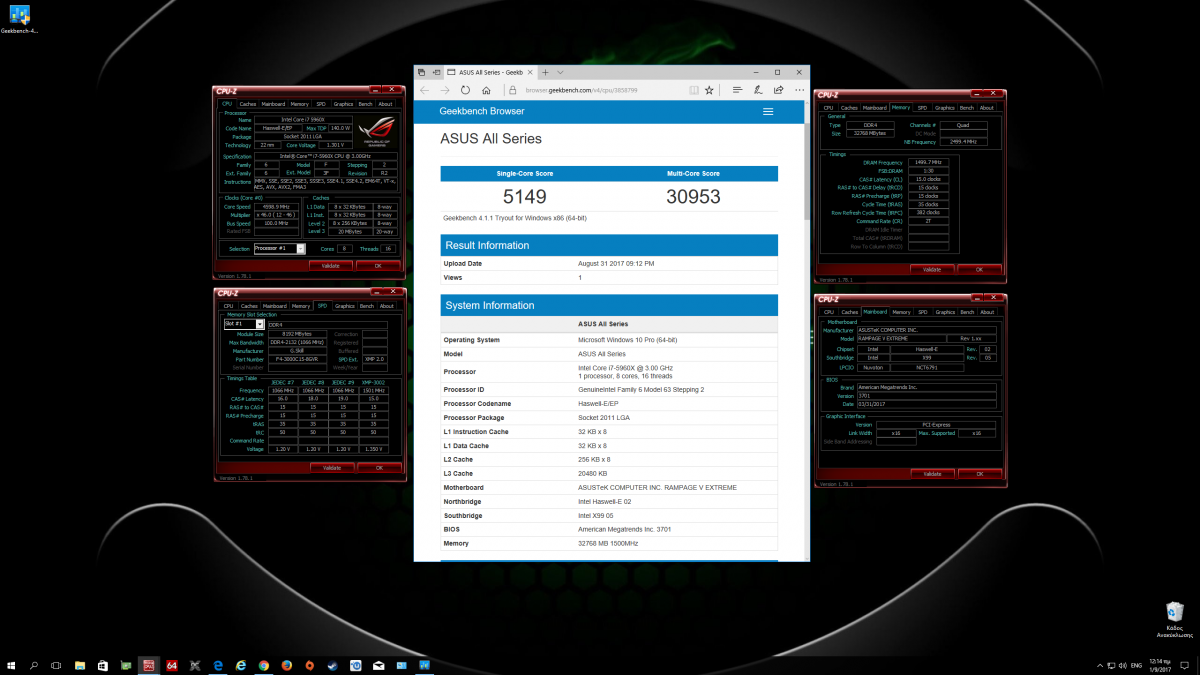
Task: Click the Edge forward arrow
Action: pyautogui.click(x=445, y=89)
